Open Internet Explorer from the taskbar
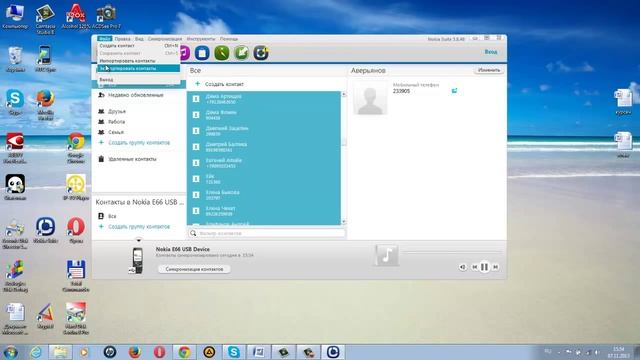This screenshot has height=360, width=640. coord(36,352)
